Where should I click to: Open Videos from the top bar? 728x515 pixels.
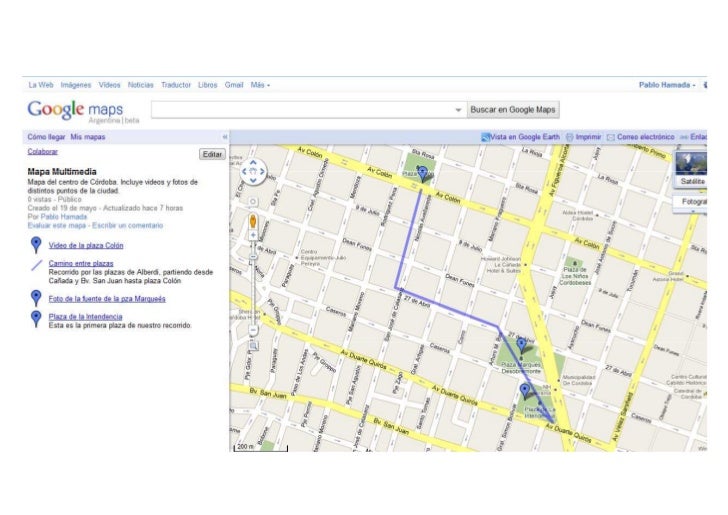(x=110, y=85)
